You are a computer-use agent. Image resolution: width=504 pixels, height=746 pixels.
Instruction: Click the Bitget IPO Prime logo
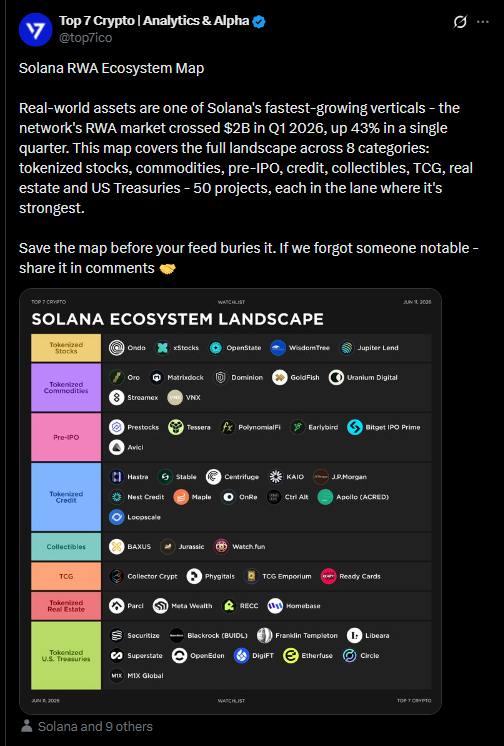pos(355,427)
